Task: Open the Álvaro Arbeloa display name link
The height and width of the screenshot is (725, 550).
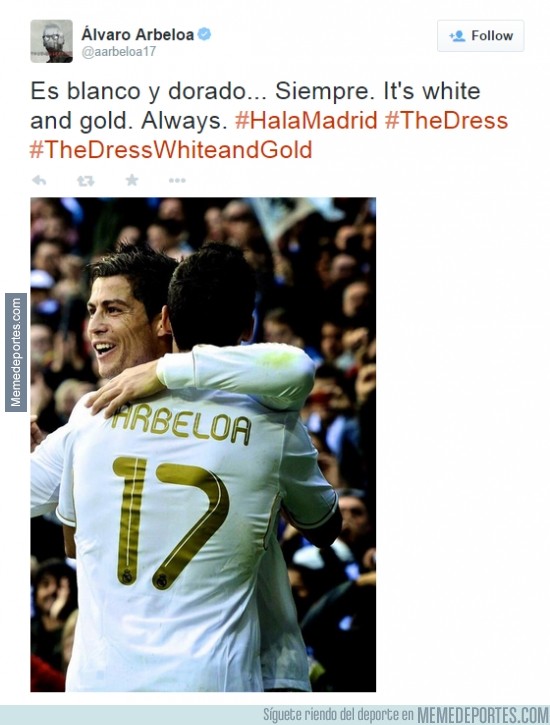Action: [138, 35]
